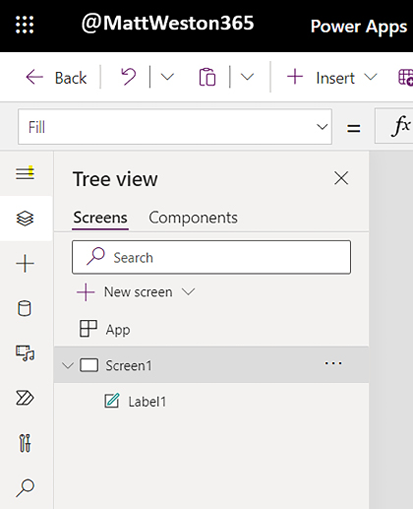Viewport: 413px width, 509px height.
Task: Open the Insert pane plus icon
Action: [x=25, y=263]
